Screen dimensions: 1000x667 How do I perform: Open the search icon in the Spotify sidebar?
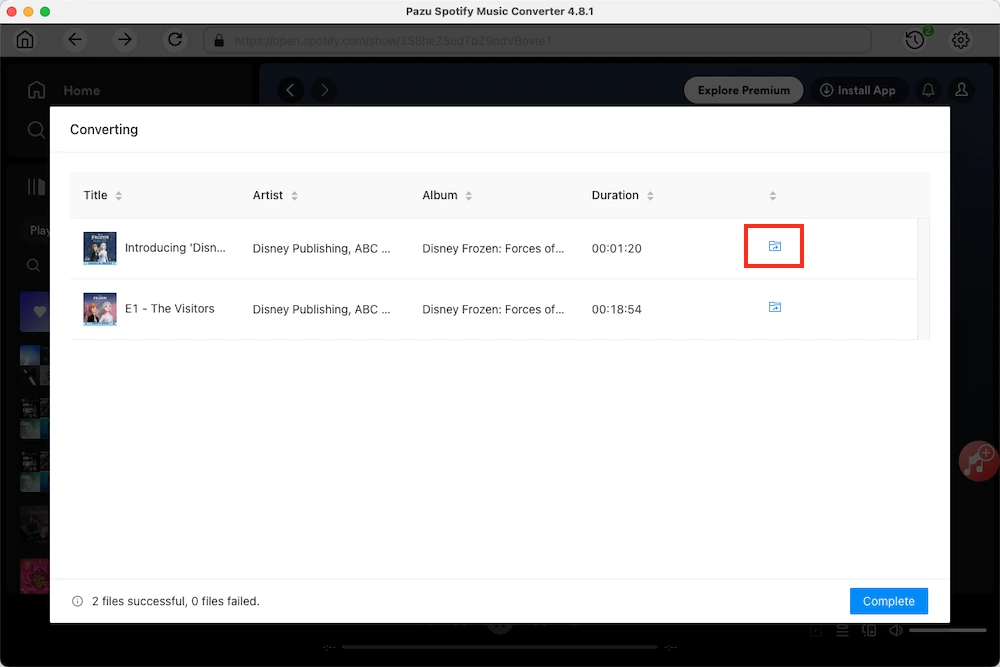click(x=36, y=129)
